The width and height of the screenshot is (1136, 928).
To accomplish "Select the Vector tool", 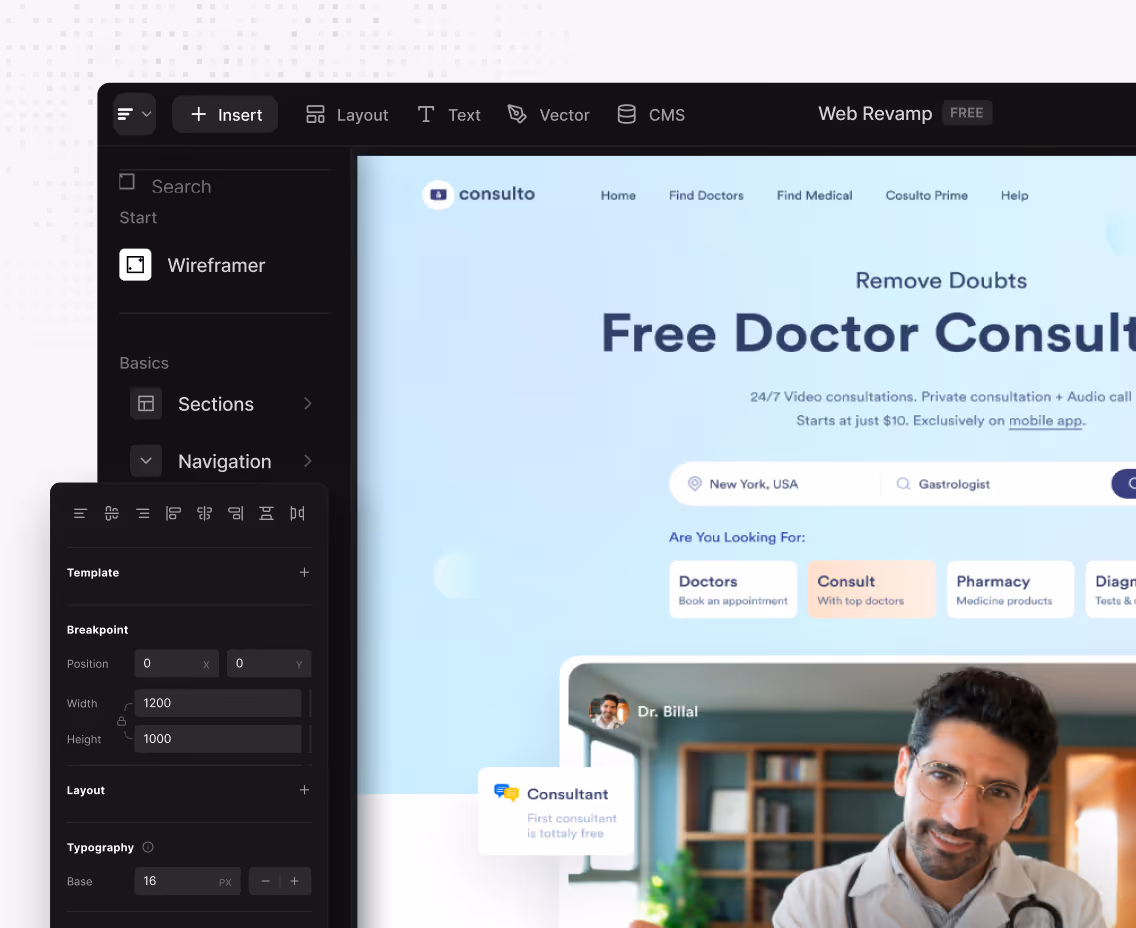I will coord(548,114).
